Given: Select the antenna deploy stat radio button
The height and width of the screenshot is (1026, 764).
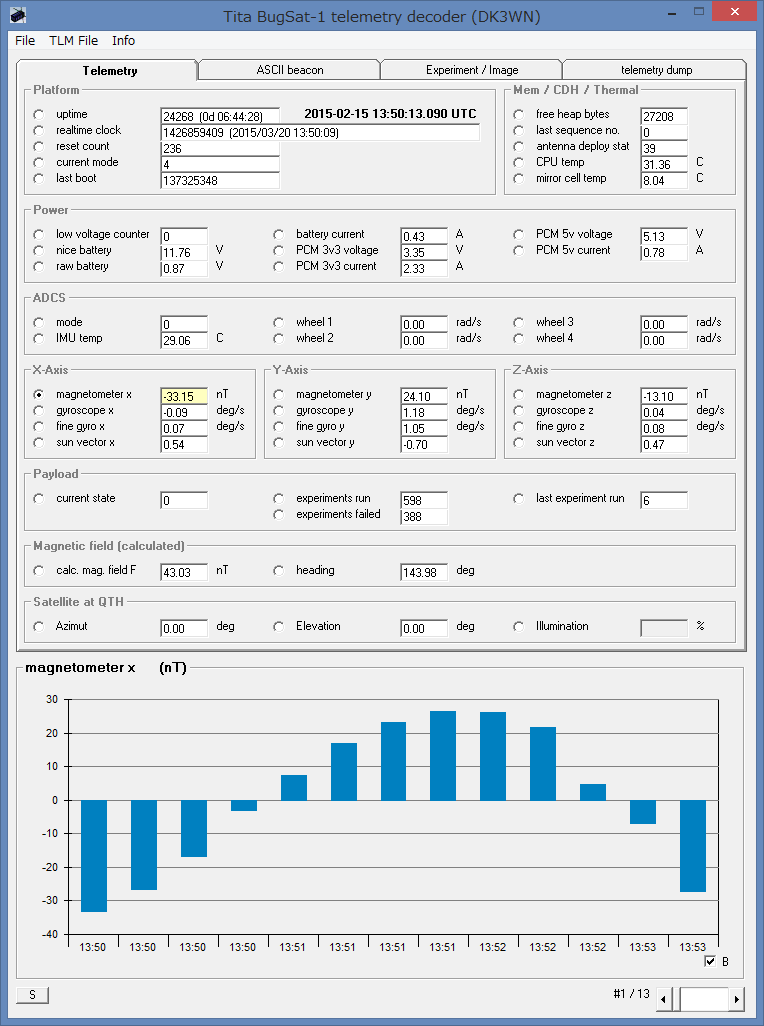Looking at the screenshot, I should coord(519,147).
